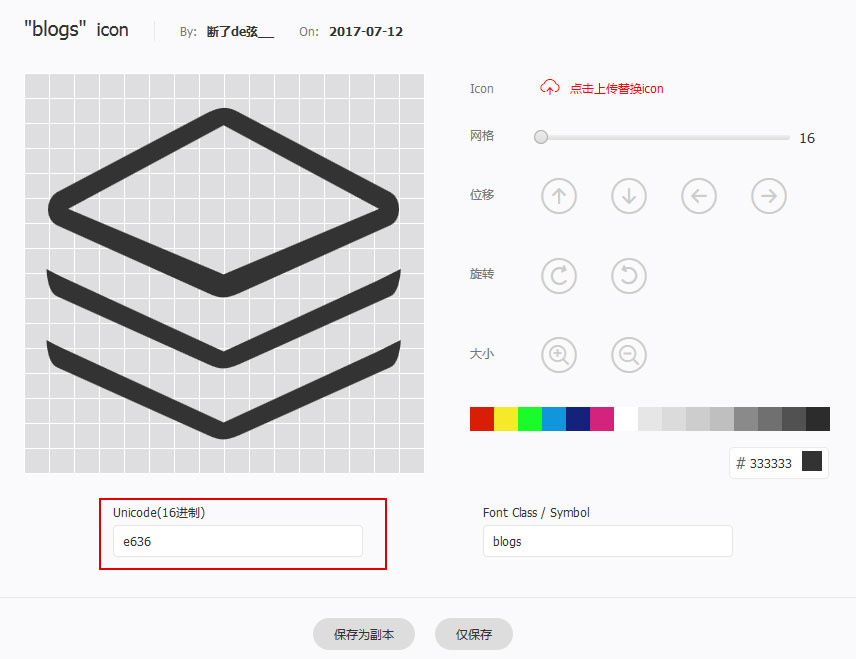Screen dimensions: 856x659
Task: Shrink the icon with the zoom-out control
Action: 628,355
